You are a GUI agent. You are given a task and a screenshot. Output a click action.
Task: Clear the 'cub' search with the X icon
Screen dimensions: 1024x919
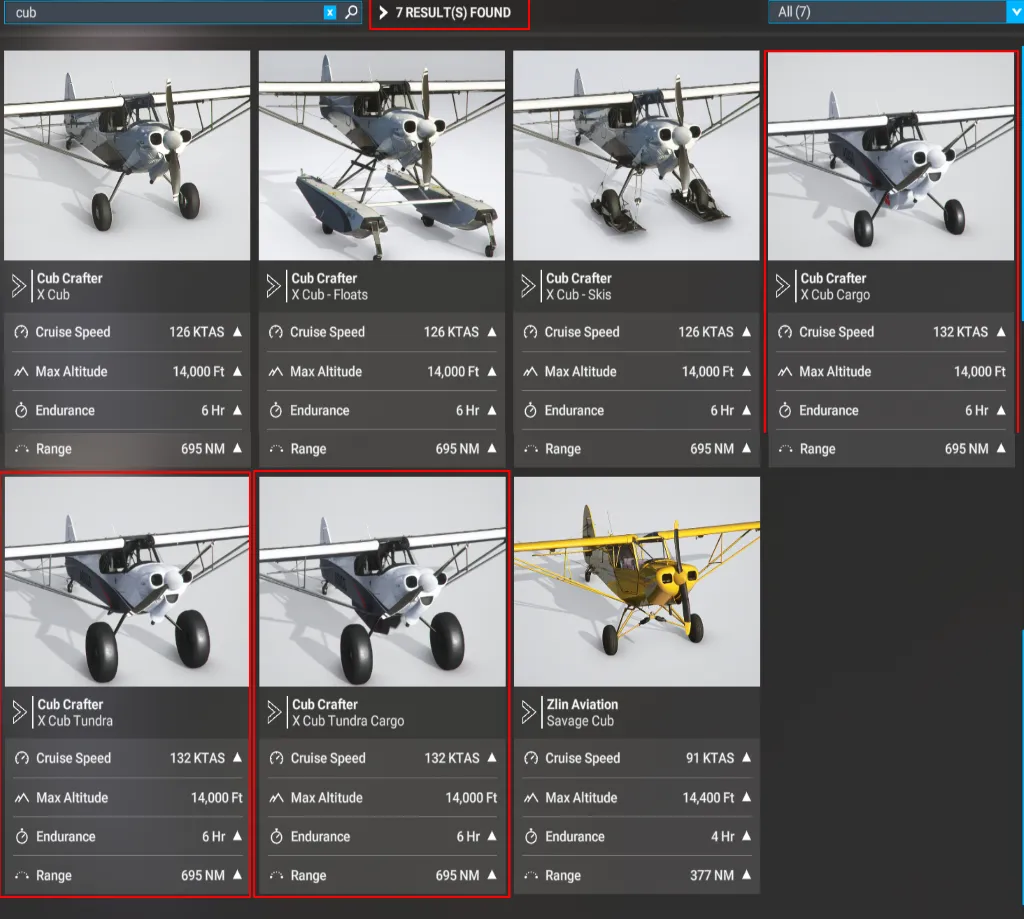coord(330,12)
